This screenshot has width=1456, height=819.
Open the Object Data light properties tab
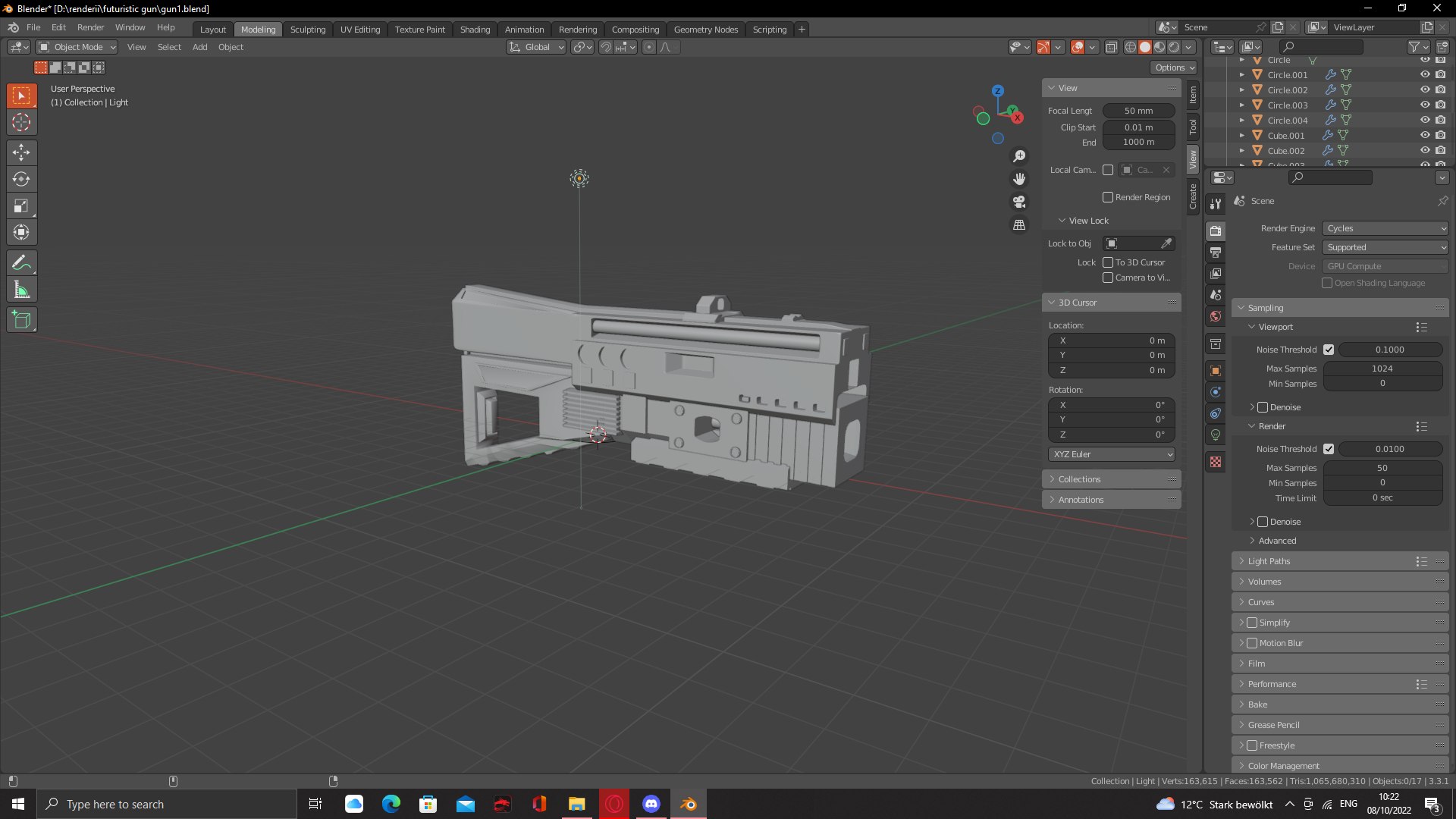coord(1216,435)
